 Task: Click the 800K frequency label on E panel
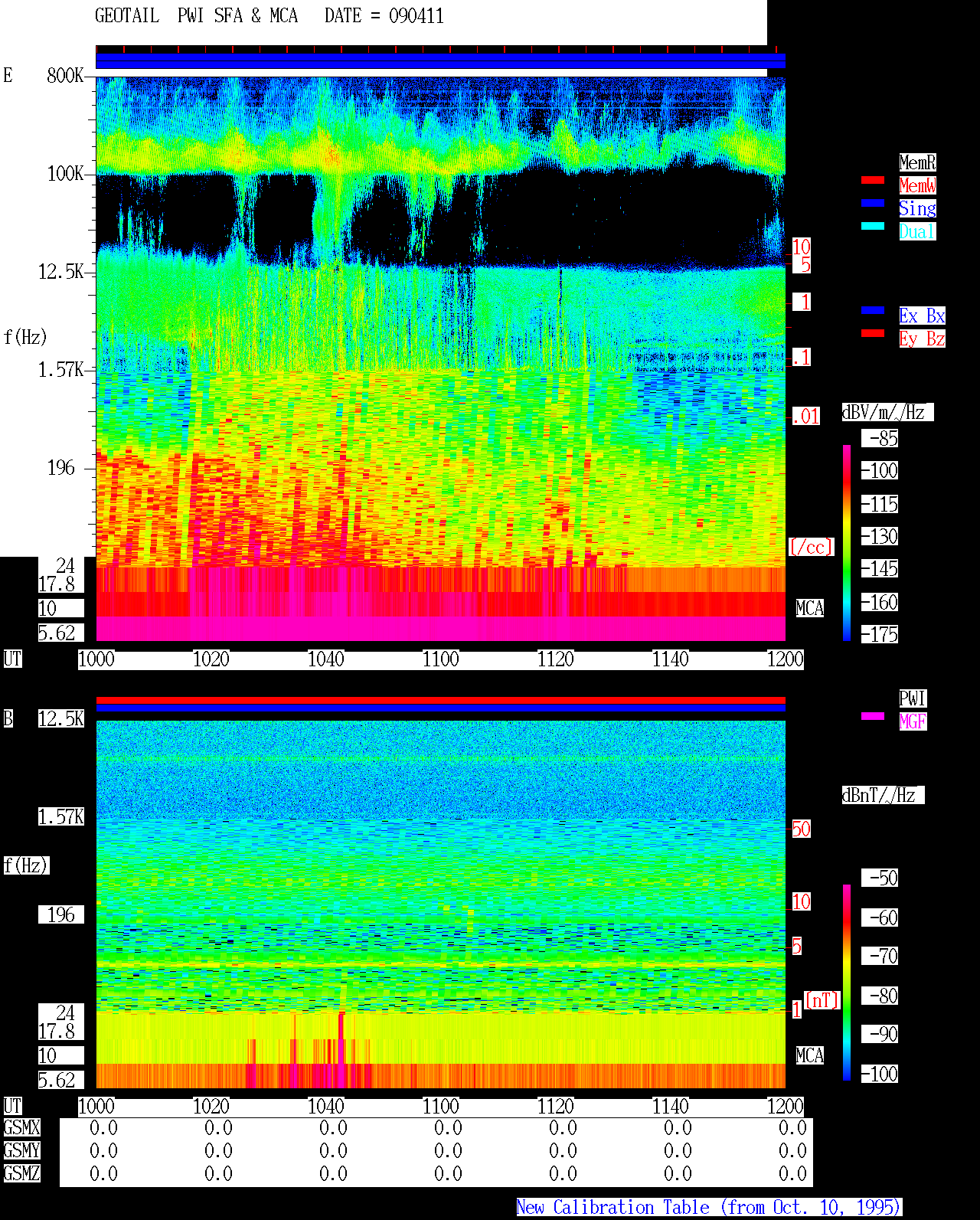click(65, 75)
